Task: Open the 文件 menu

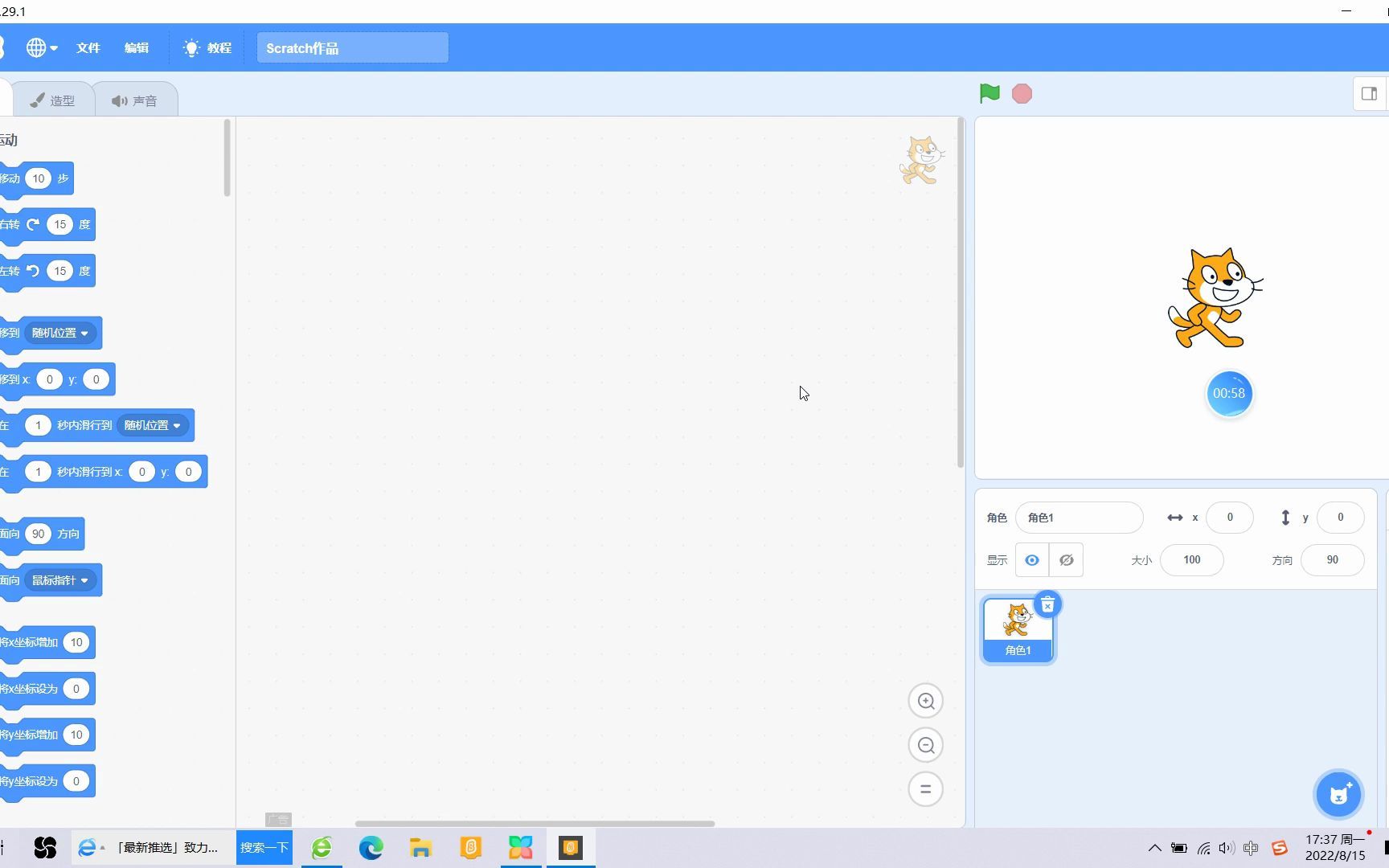Action: [88, 48]
